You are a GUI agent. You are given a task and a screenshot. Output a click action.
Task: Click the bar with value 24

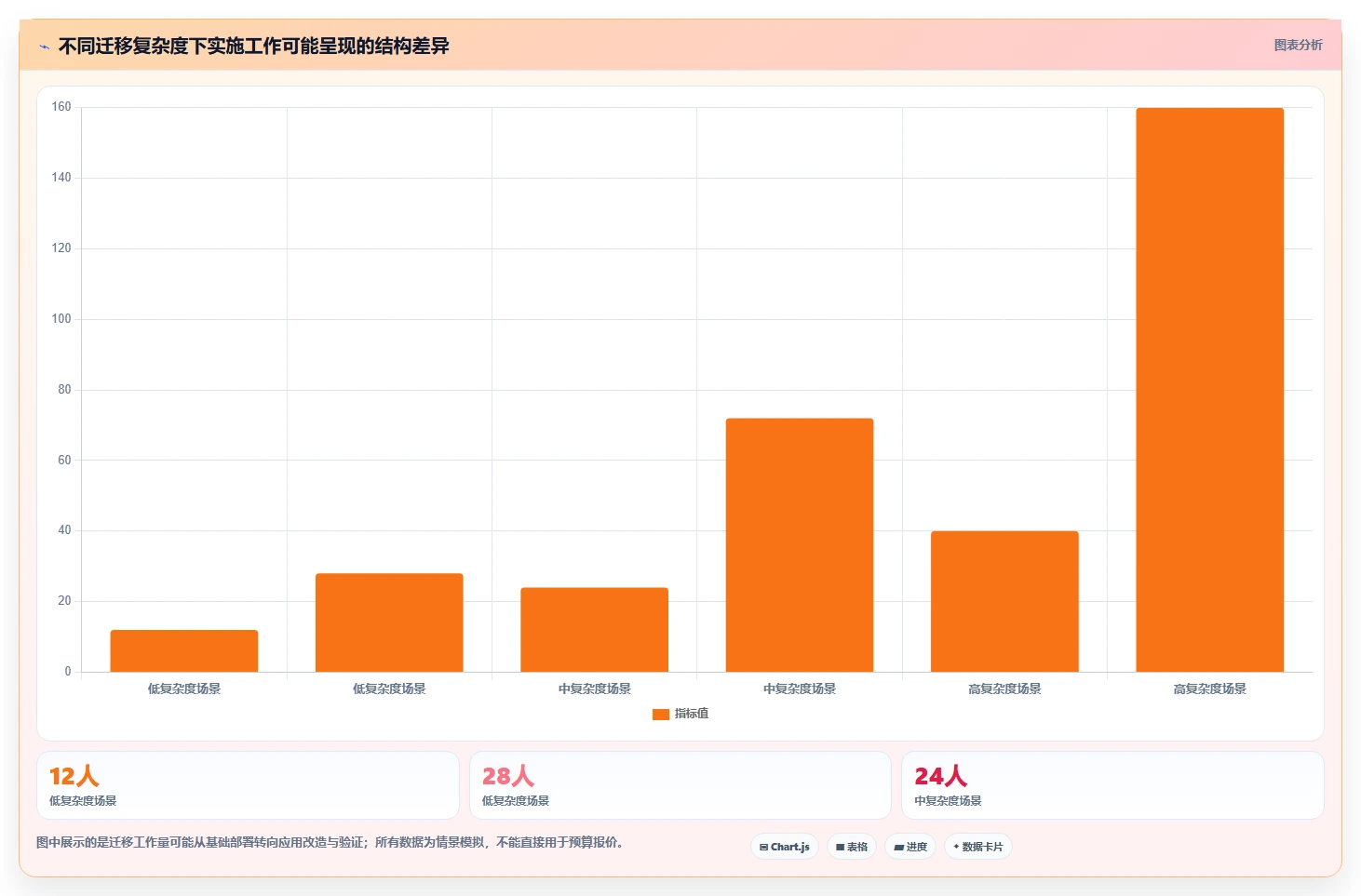(594, 630)
